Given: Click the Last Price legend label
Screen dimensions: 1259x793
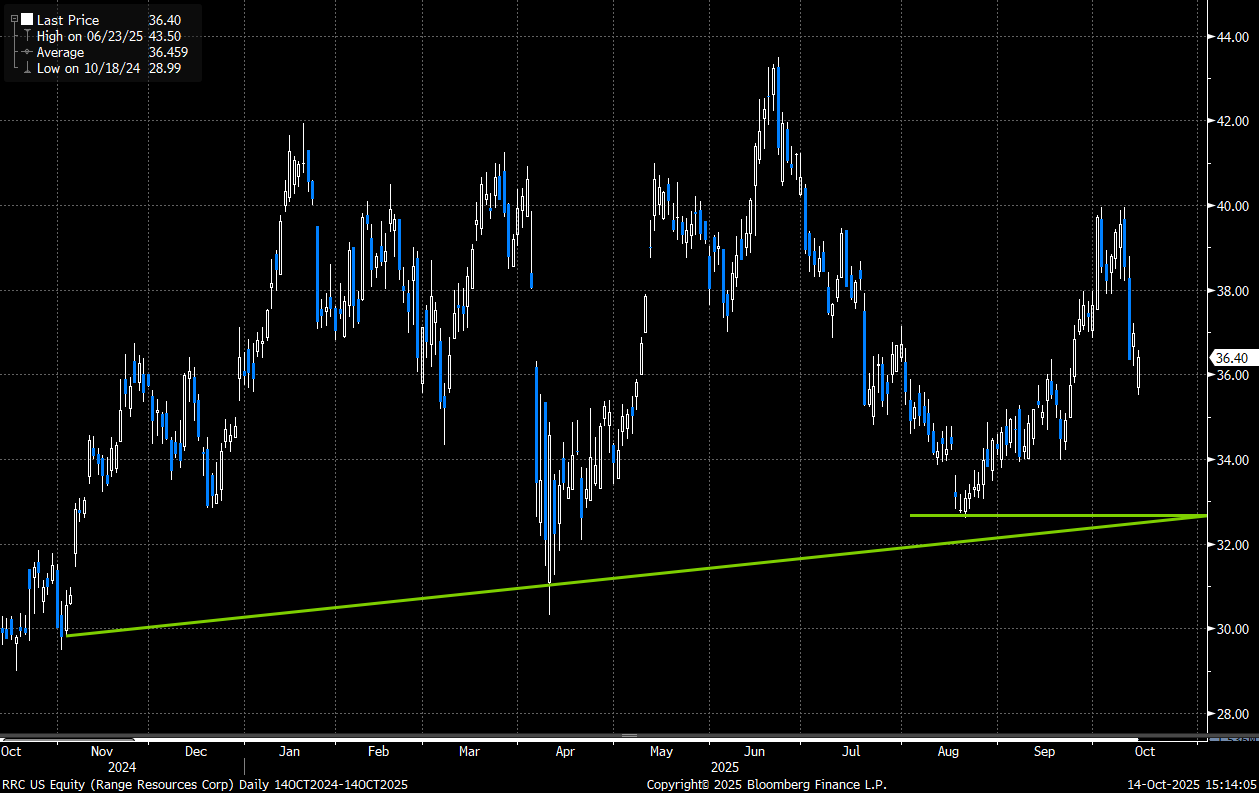Looking at the screenshot, I should 67,20.
